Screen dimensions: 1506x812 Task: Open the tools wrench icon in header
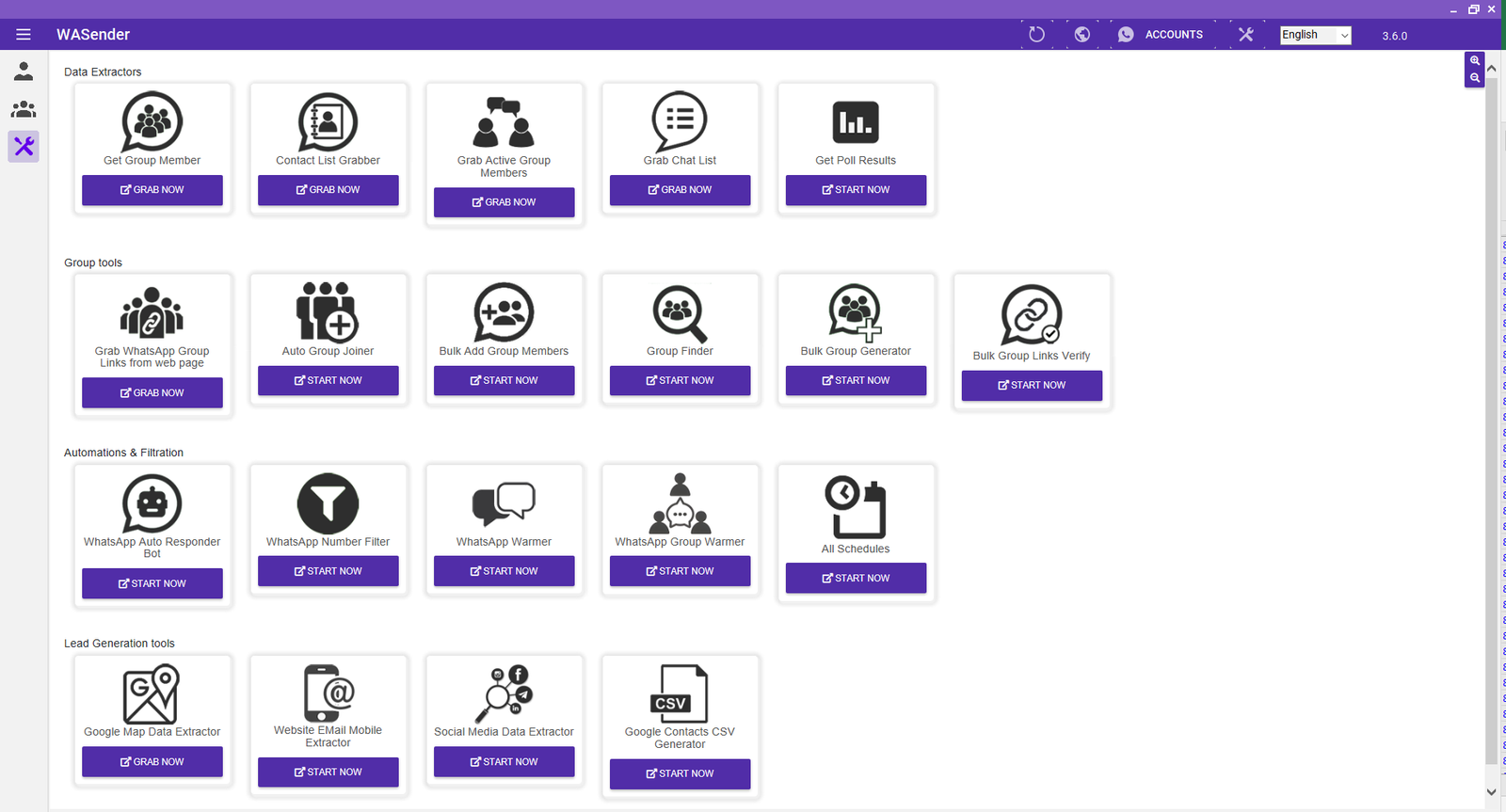coord(1245,35)
